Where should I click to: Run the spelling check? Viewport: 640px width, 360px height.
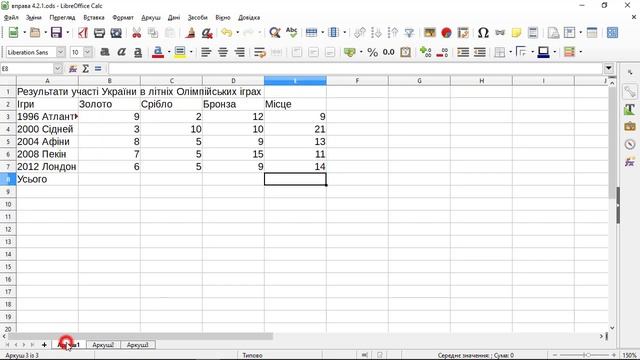[x=291, y=33]
